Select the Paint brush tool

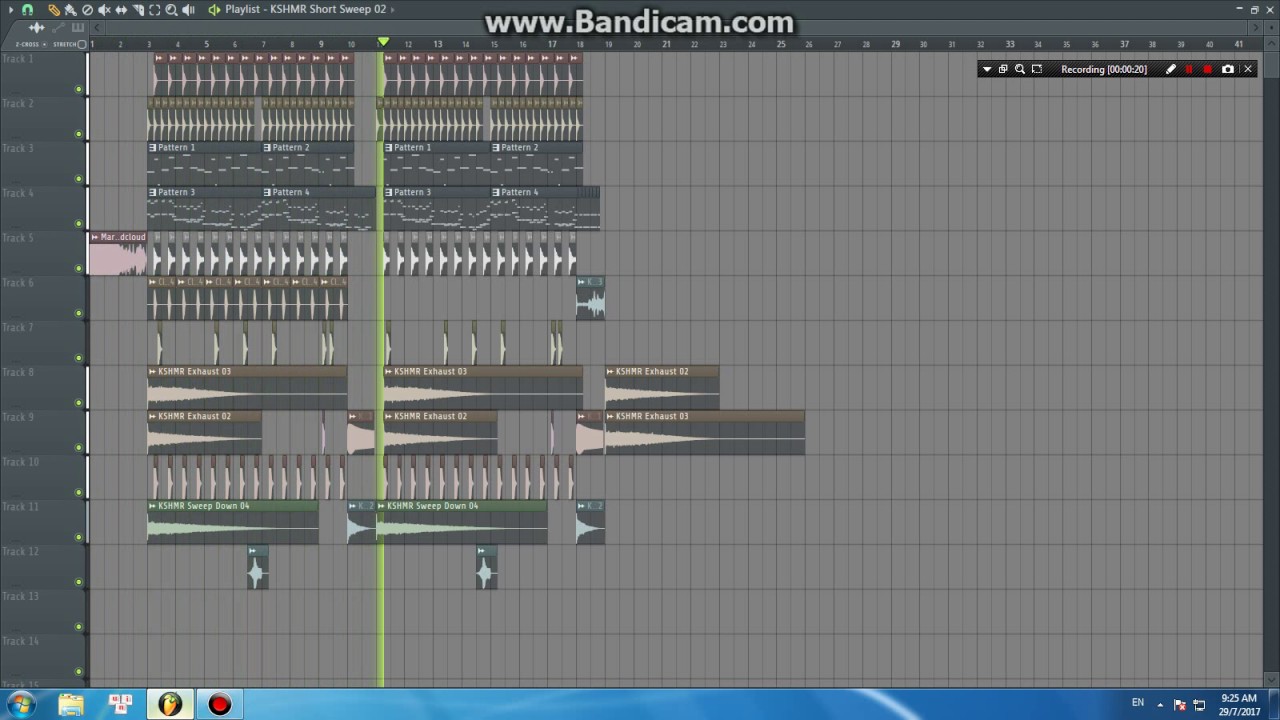(x=70, y=10)
